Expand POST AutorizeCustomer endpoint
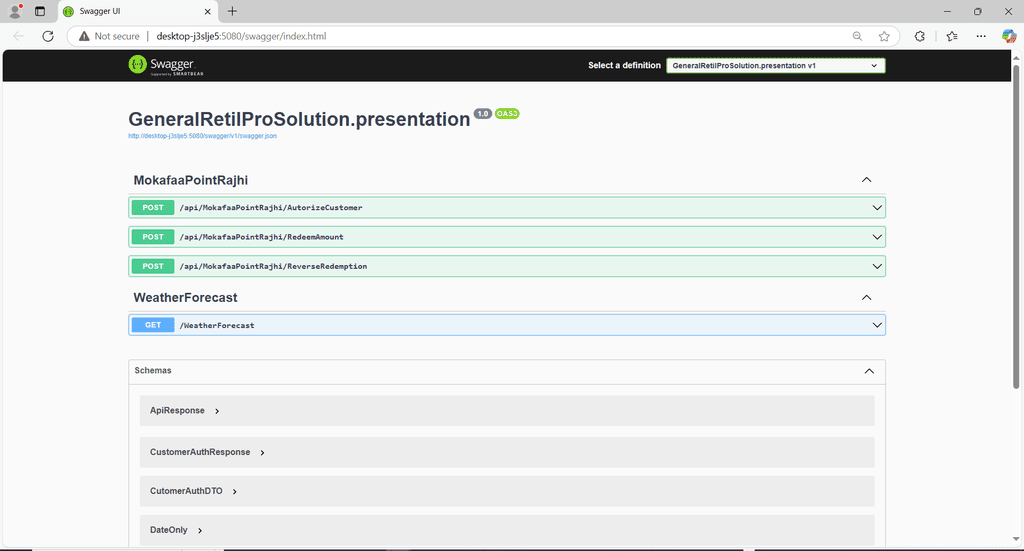 pyautogui.click(x=507, y=208)
